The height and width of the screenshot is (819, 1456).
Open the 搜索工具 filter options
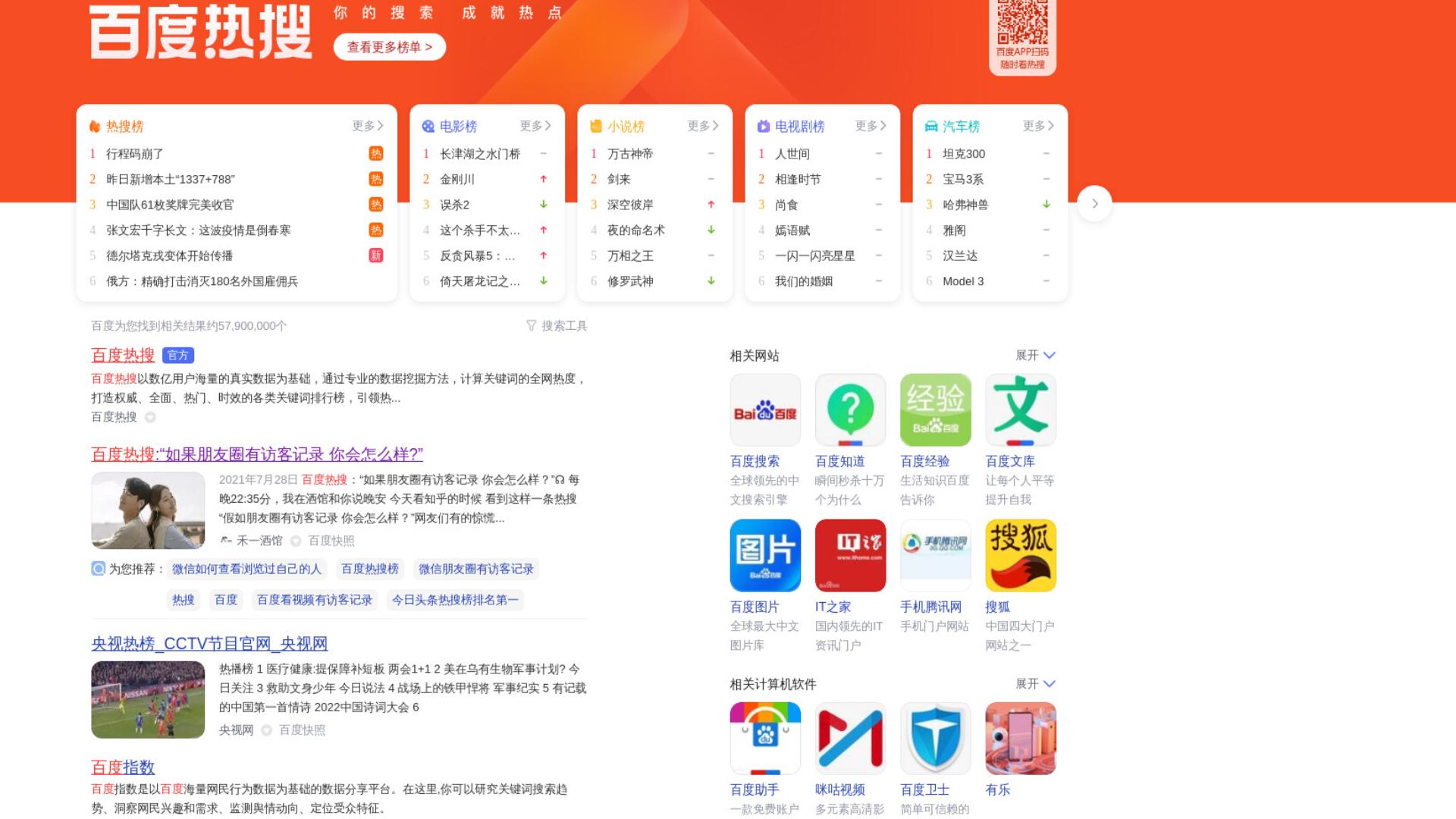[x=557, y=326]
